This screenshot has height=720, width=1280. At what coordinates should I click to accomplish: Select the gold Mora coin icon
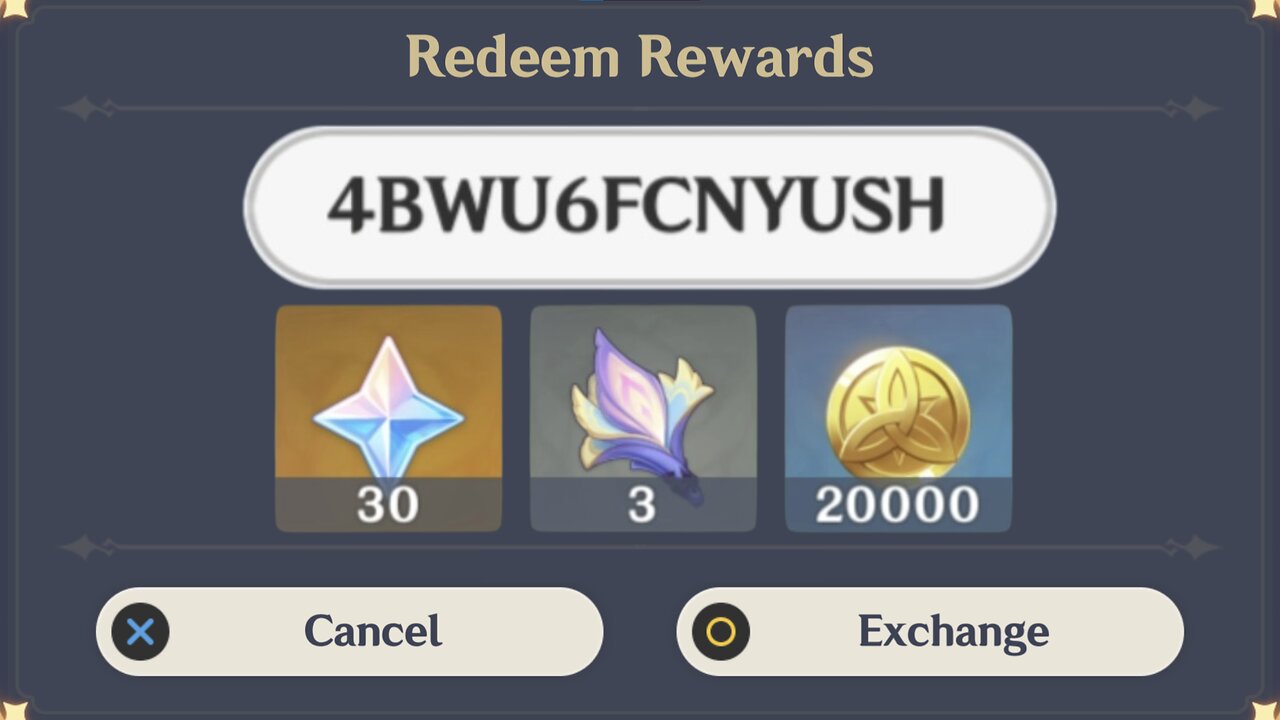[x=898, y=413]
